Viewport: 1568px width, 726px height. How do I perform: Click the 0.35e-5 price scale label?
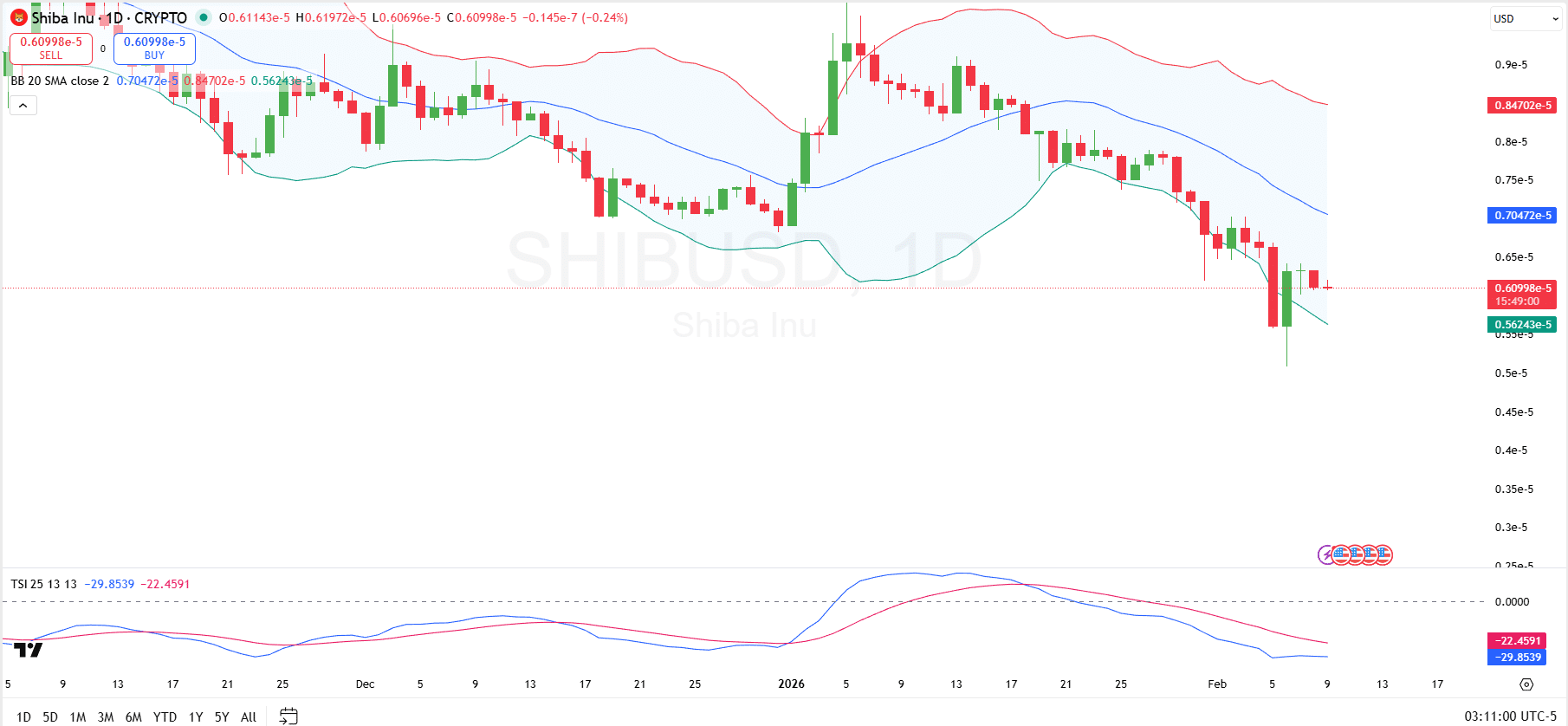point(1514,489)
